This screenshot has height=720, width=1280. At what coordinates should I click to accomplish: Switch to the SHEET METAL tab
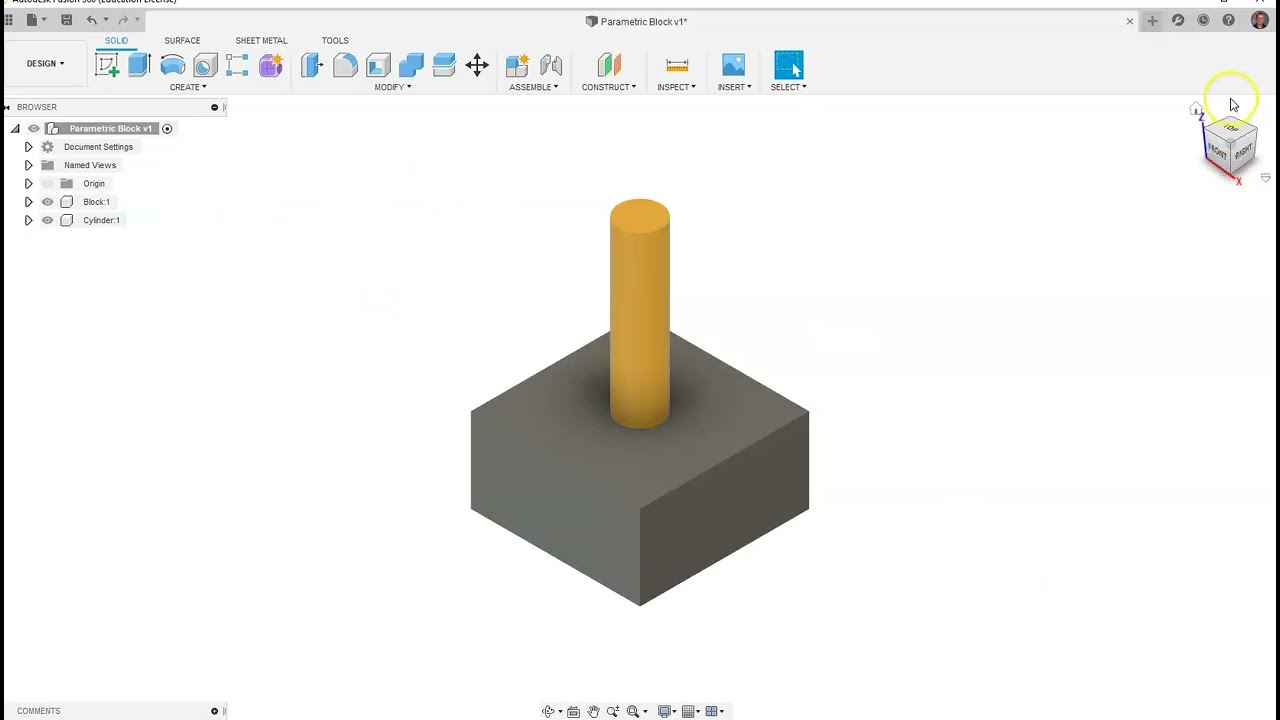coord(261,41)
